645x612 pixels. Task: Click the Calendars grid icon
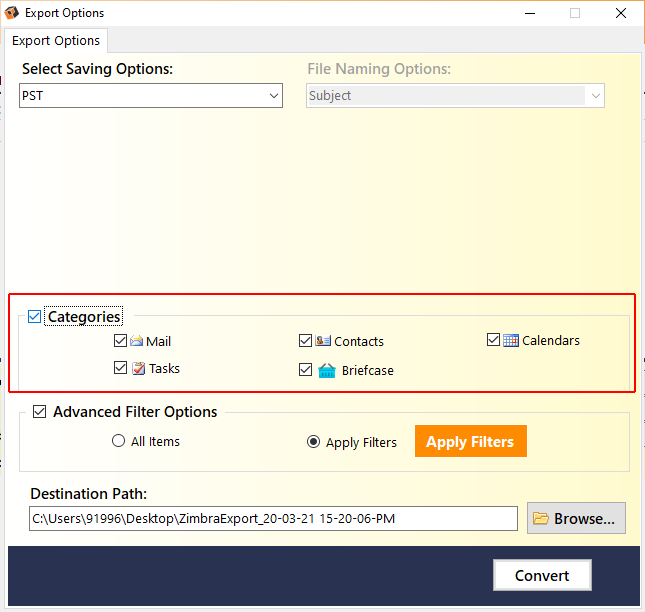pos(511,341)
